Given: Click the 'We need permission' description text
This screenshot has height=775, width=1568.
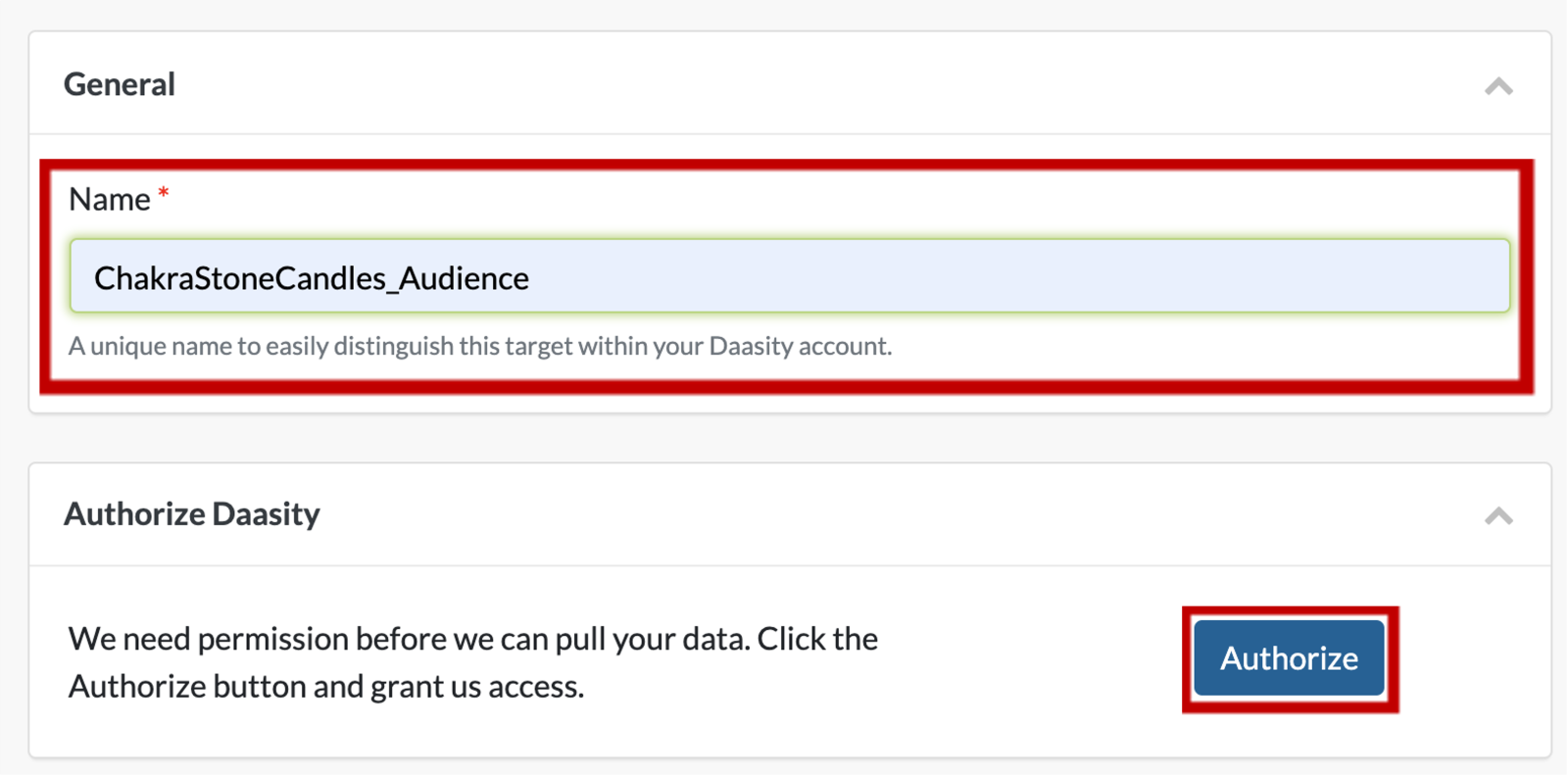Looking at the screenshot, I should coord(473,662).
